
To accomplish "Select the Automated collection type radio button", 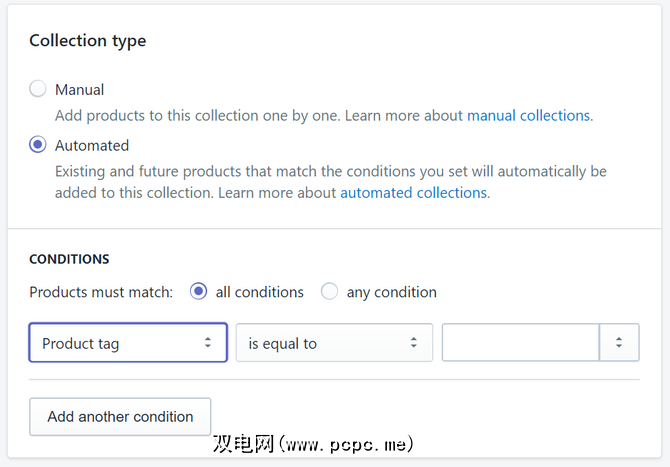I will pyautogui.click(x=38, y=145).
